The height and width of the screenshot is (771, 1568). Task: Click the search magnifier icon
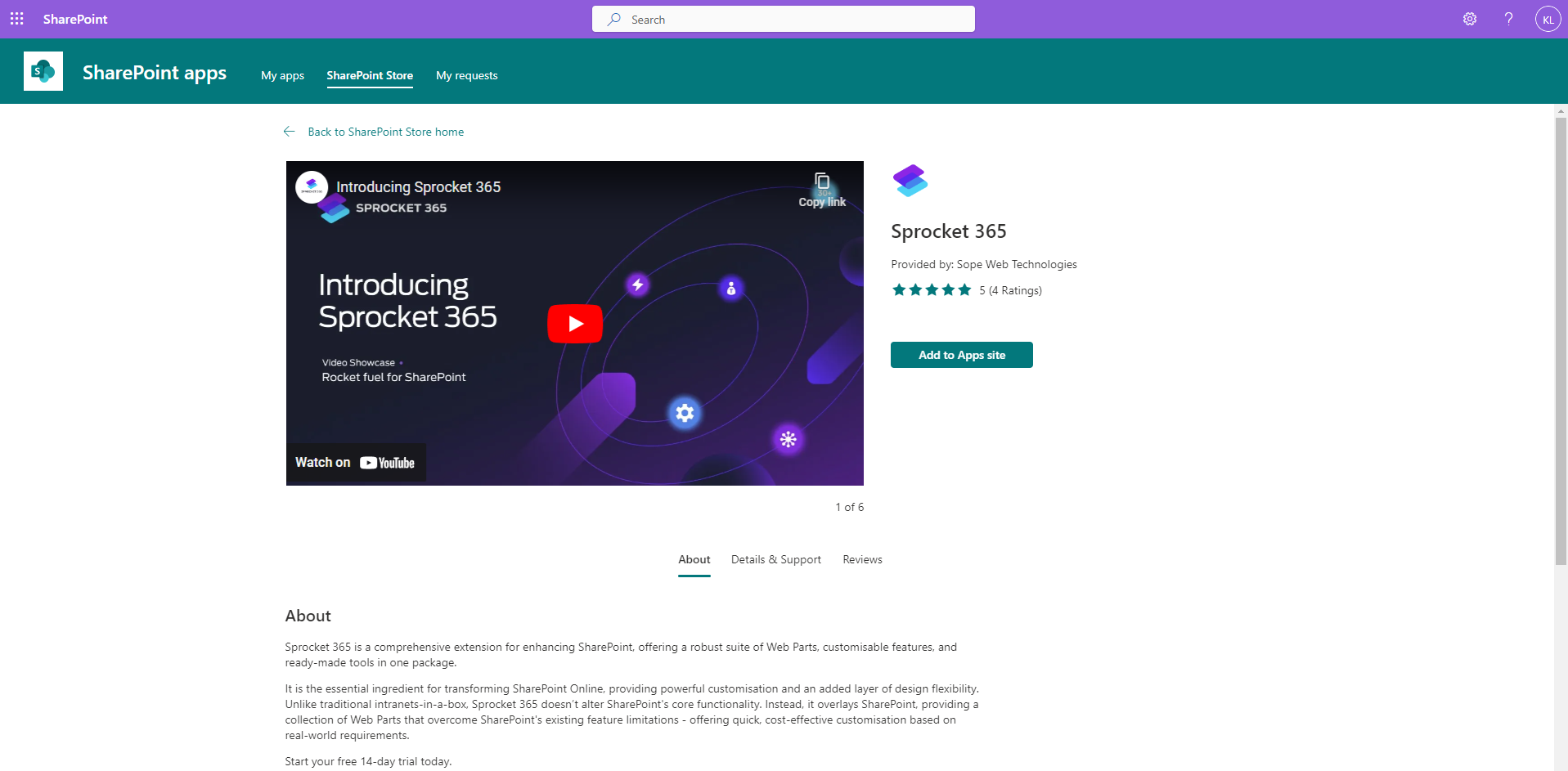tap(613, 18)
